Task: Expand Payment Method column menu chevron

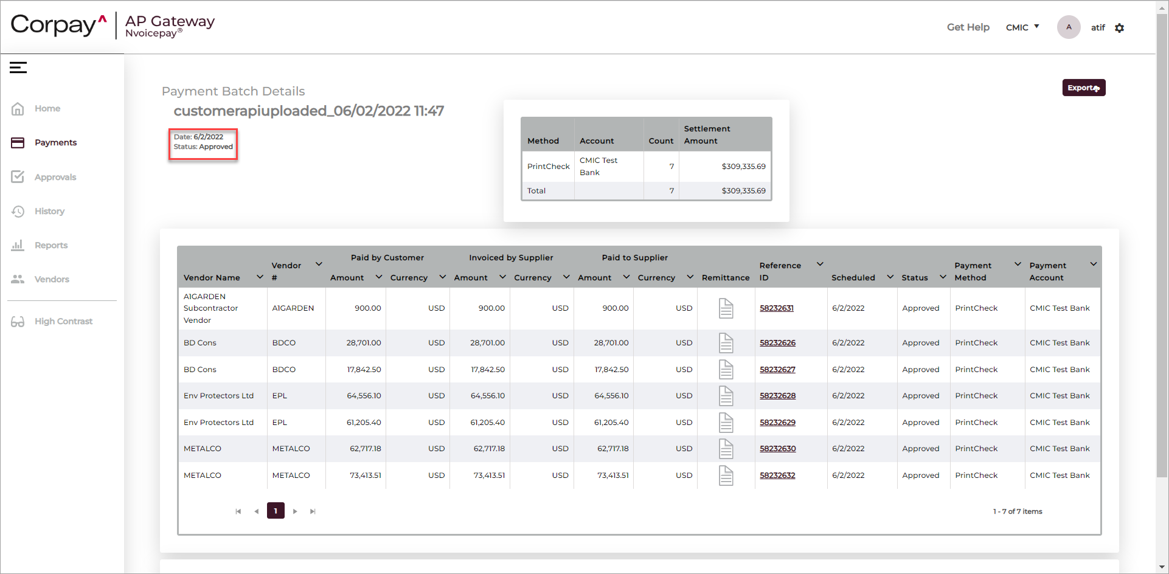Action: click(1017, 265)
